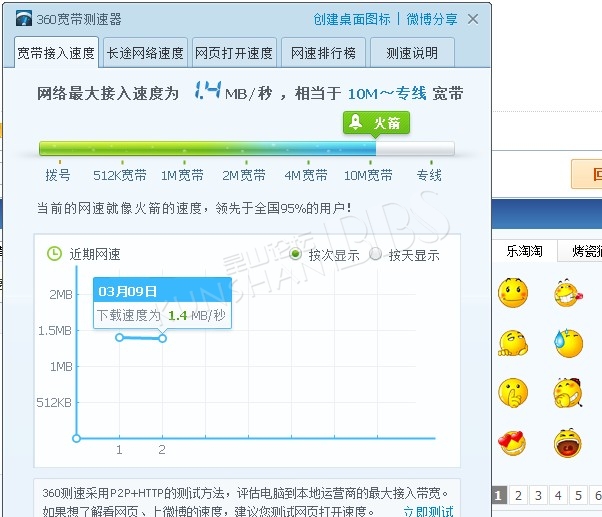Click the 4M宽带 scale label
This screenshot has width=602, height=517.
306,175
